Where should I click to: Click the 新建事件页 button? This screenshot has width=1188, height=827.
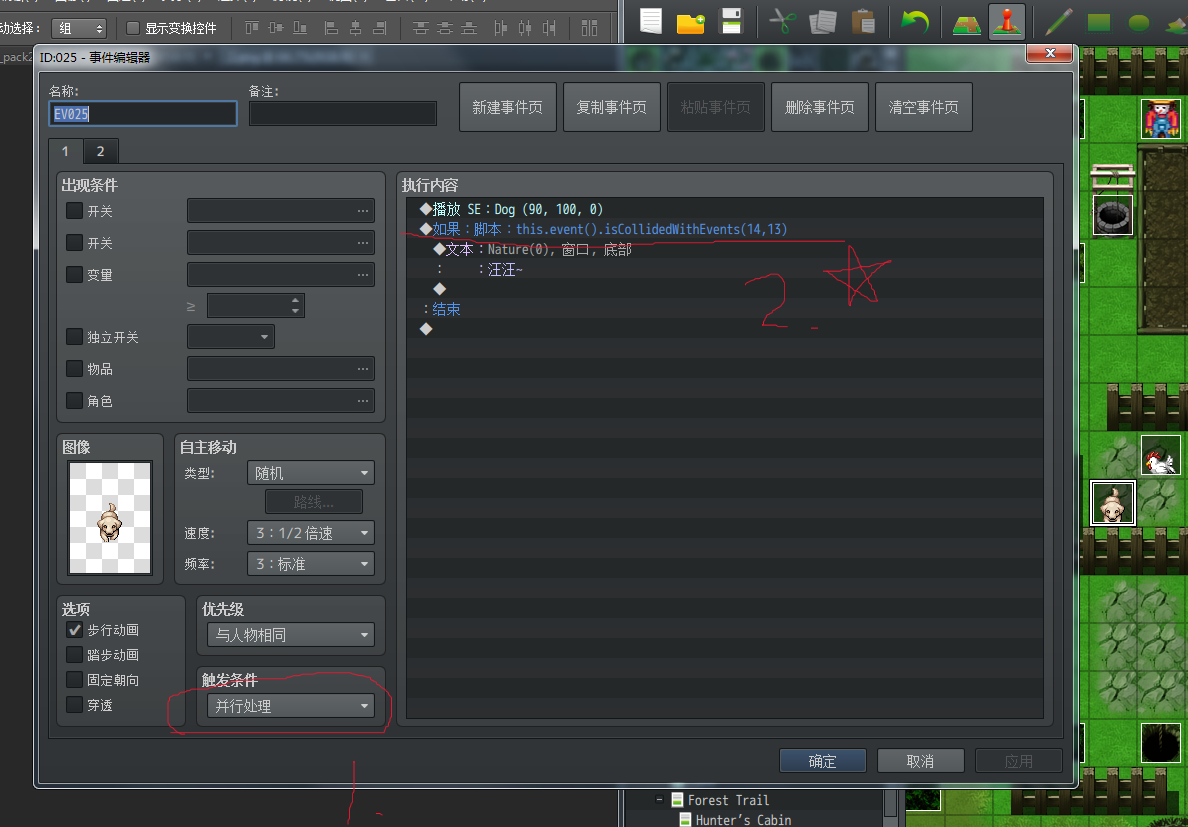[508, 107]
